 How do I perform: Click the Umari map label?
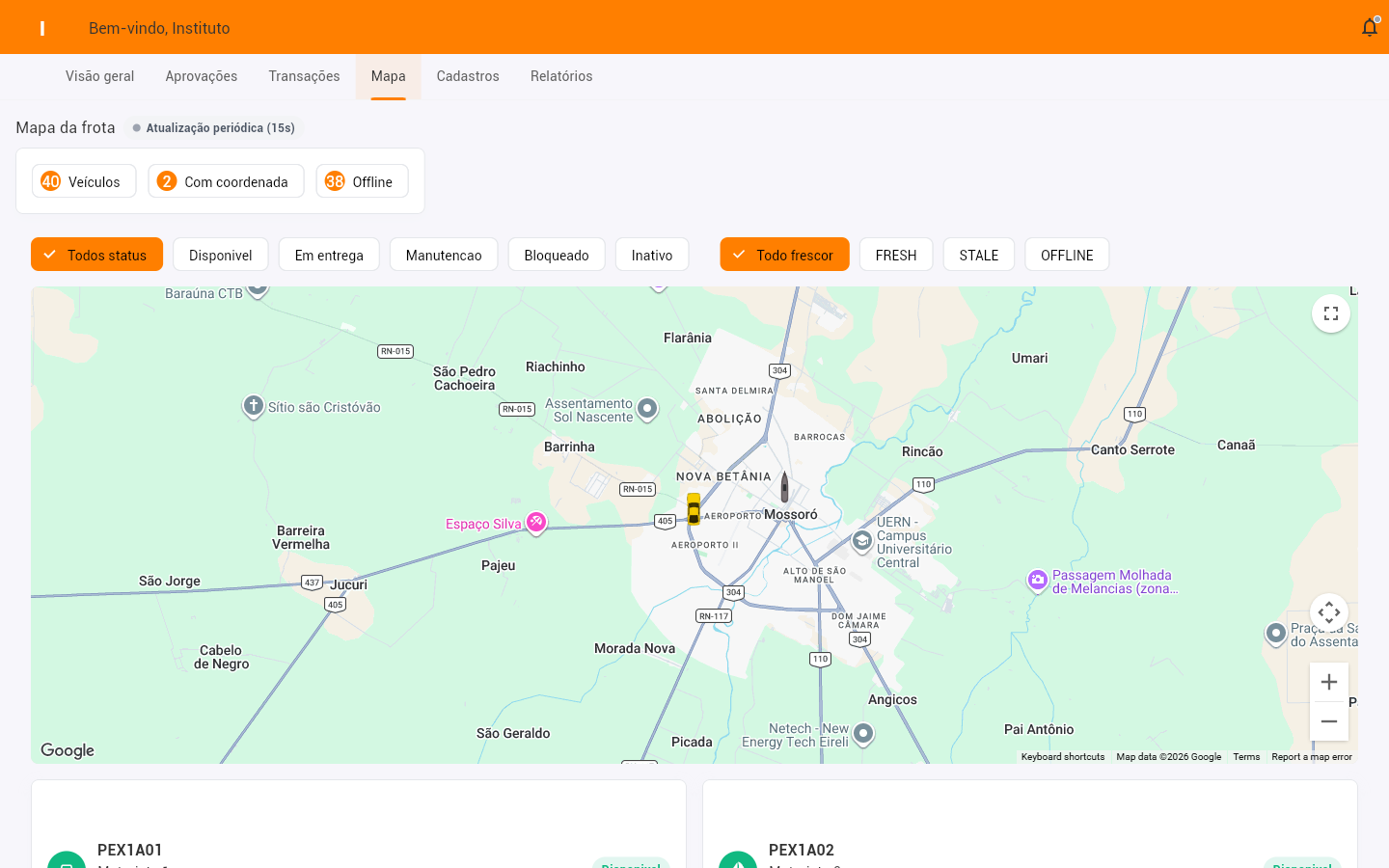pos(1029,358)
